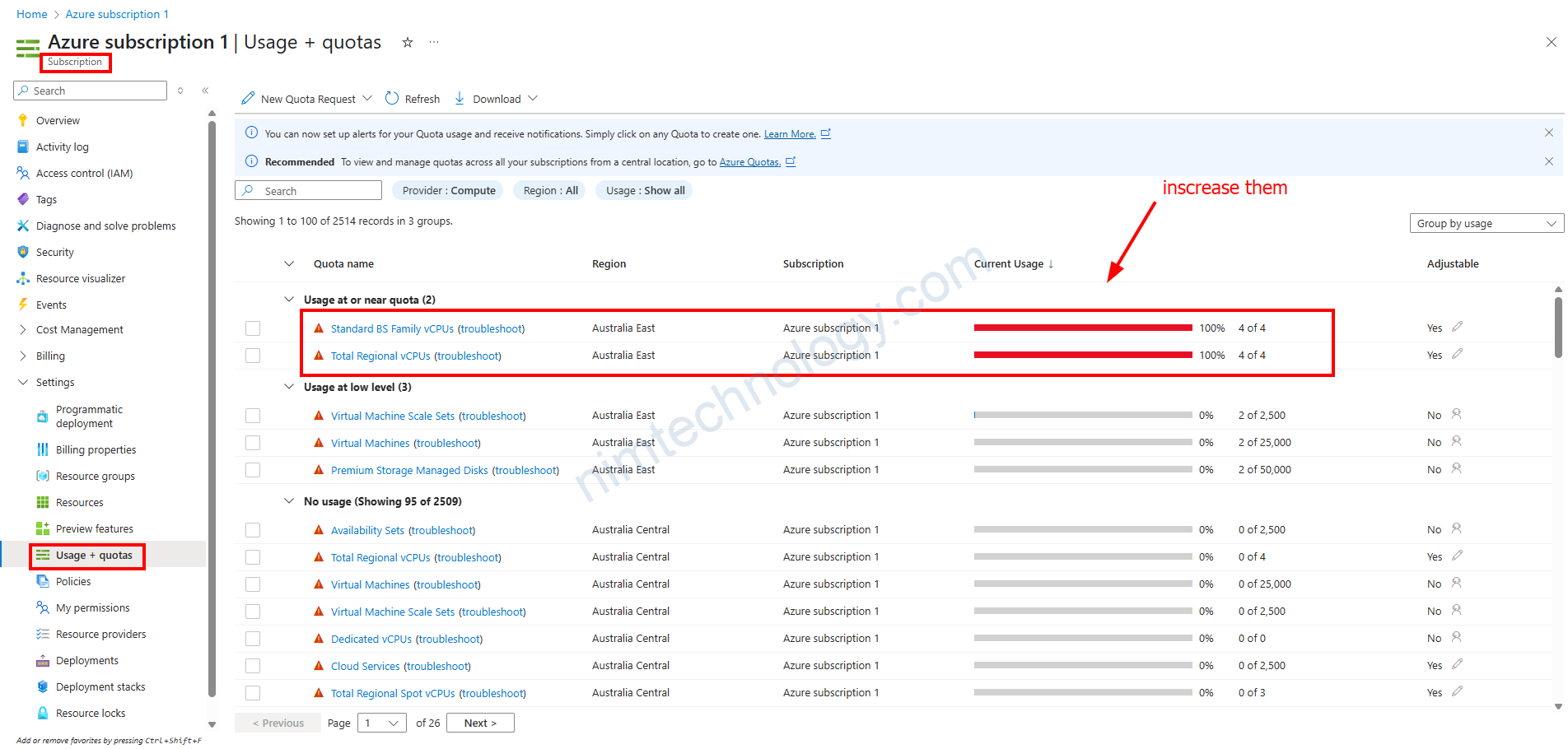Go to the Next page of results
This screenshot has width=1568, height=749.
tap(480, 723)
